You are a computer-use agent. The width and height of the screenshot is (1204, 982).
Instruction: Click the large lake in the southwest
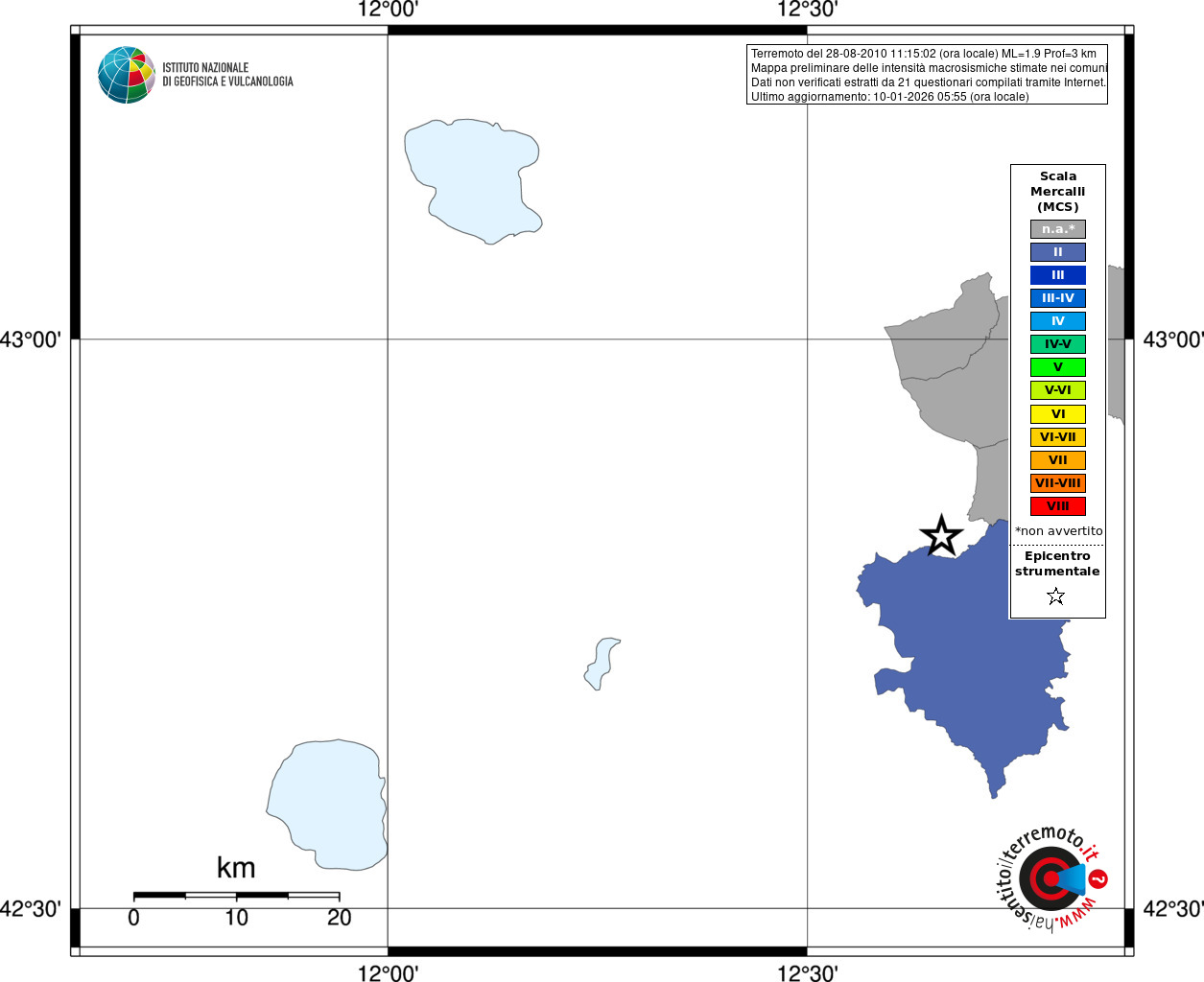(328, 804)
